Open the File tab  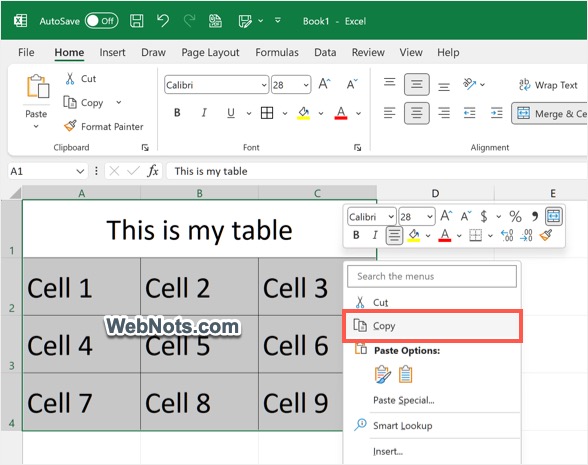point(26,52)
